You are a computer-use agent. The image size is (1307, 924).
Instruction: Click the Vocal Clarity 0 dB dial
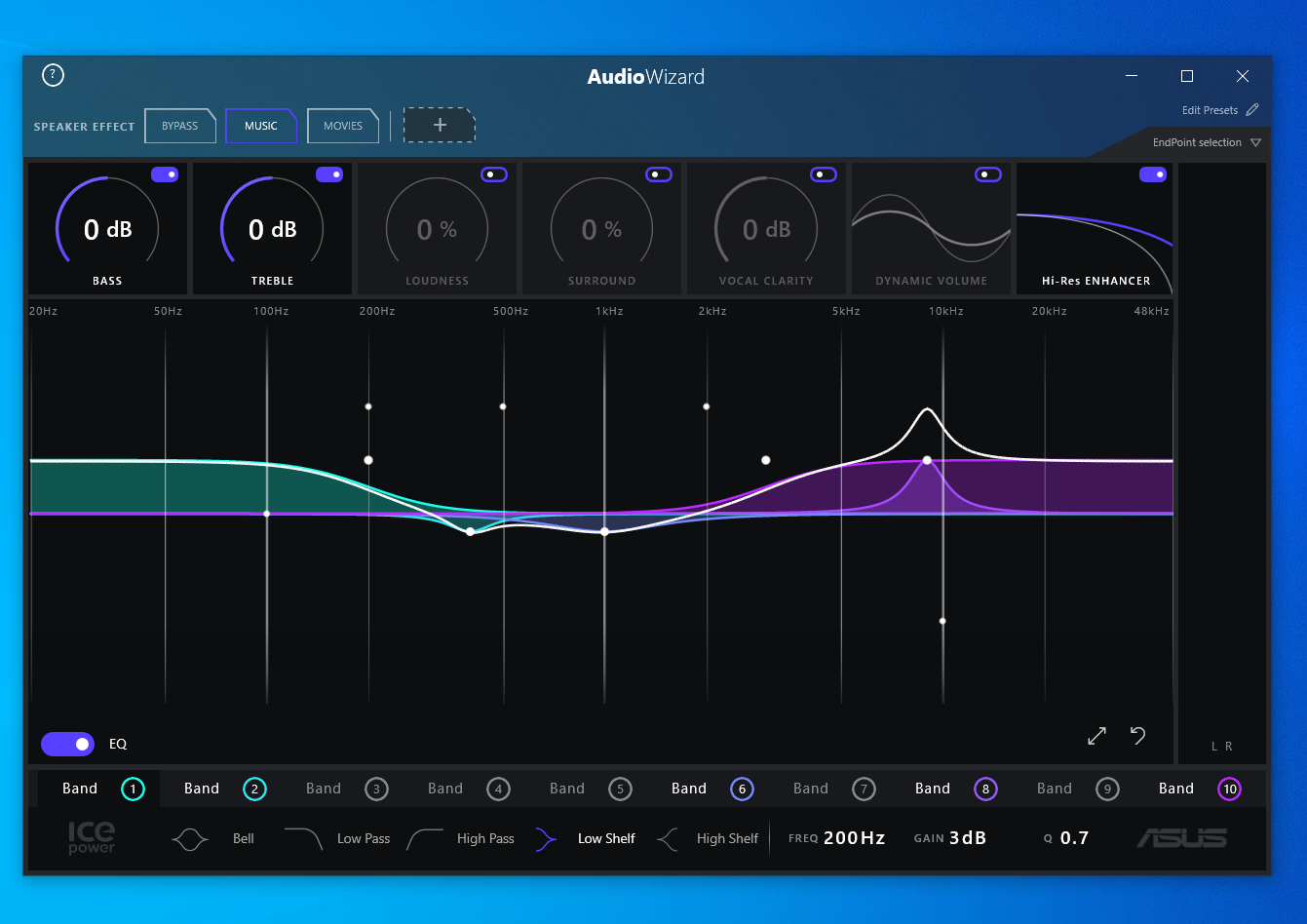766,228
